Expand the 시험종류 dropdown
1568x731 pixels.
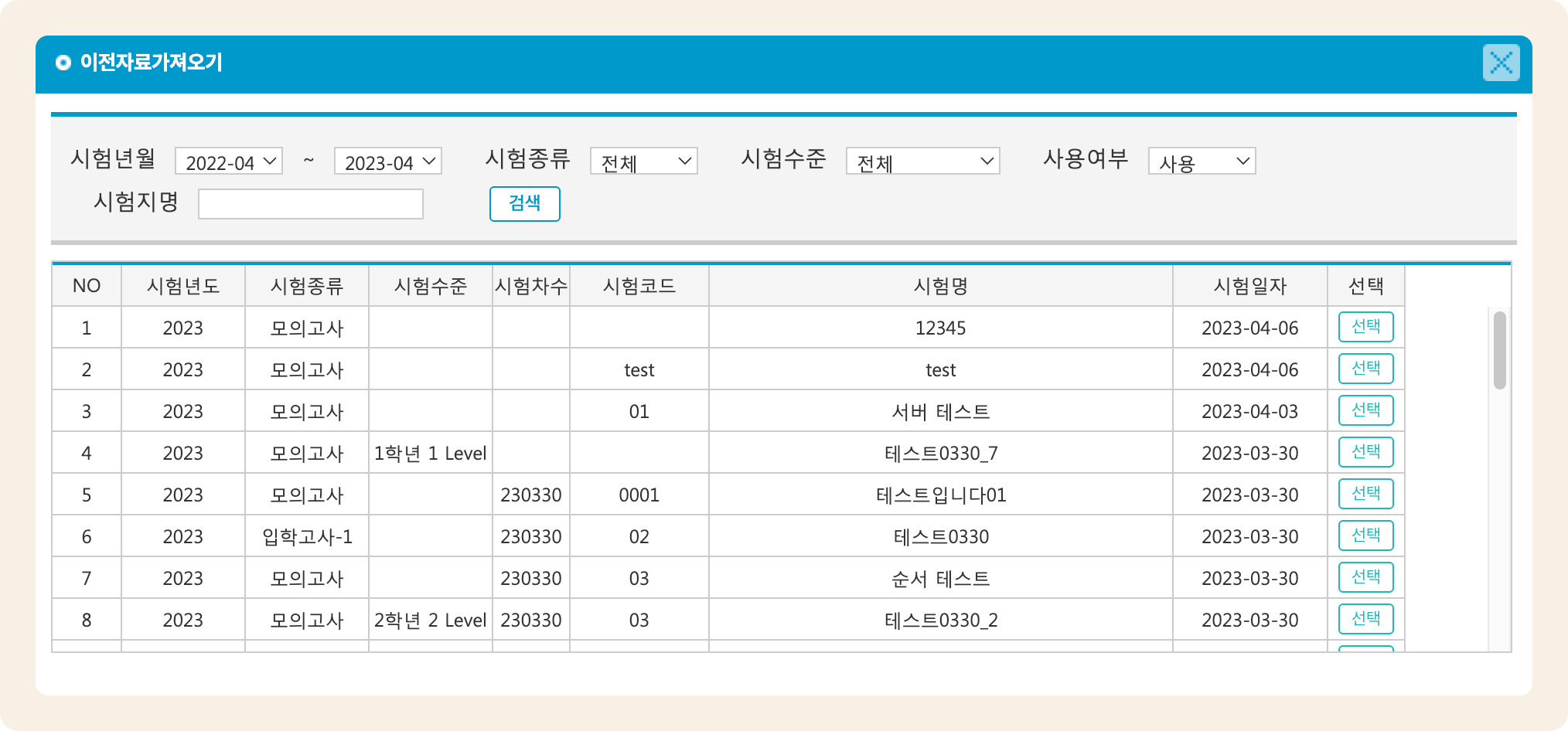click(x=644, y=161)
